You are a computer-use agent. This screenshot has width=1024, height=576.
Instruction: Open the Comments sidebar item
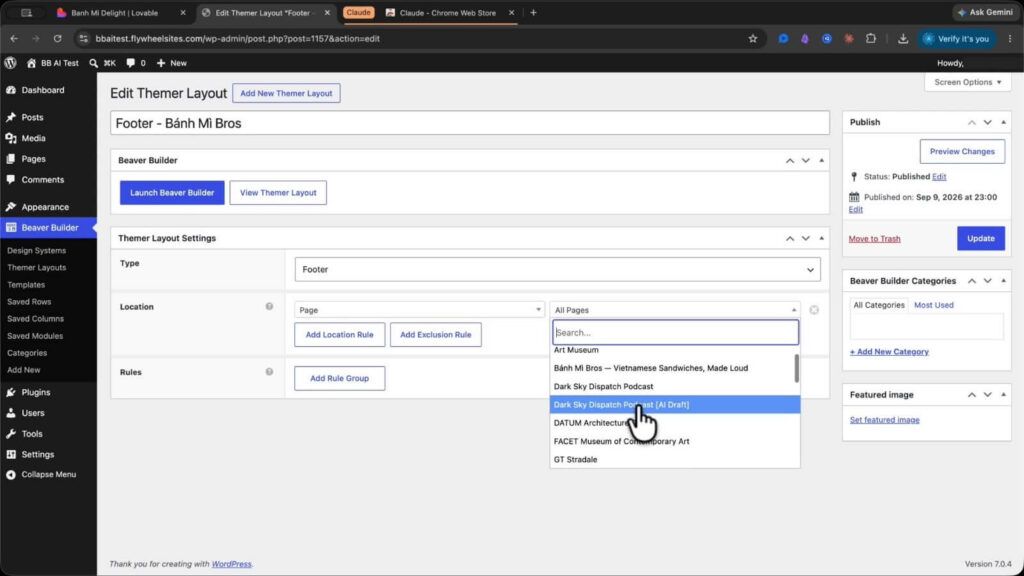tap(42, 180)
